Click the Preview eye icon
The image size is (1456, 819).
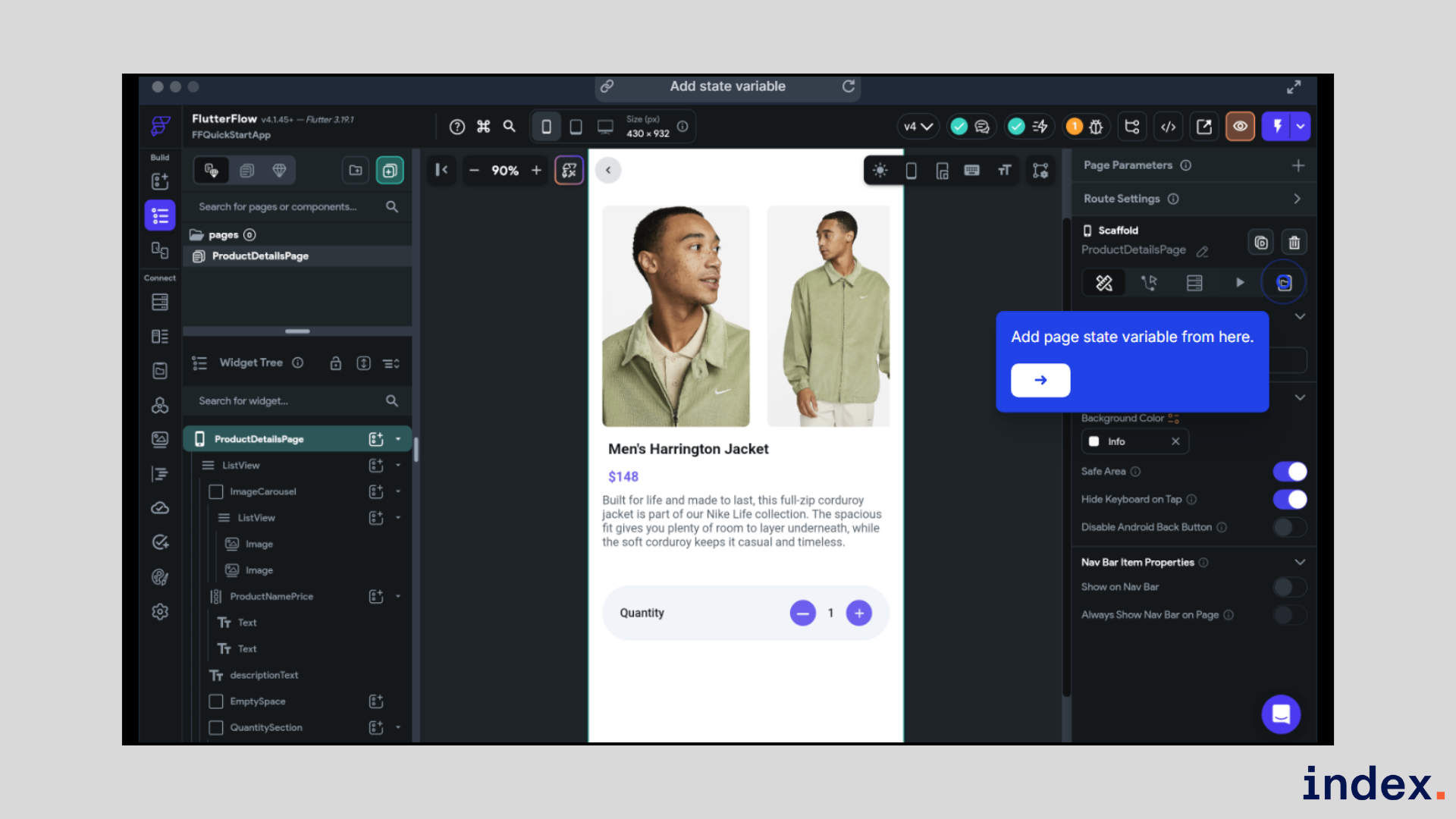pyautogui.click(x=1240, y=127)
